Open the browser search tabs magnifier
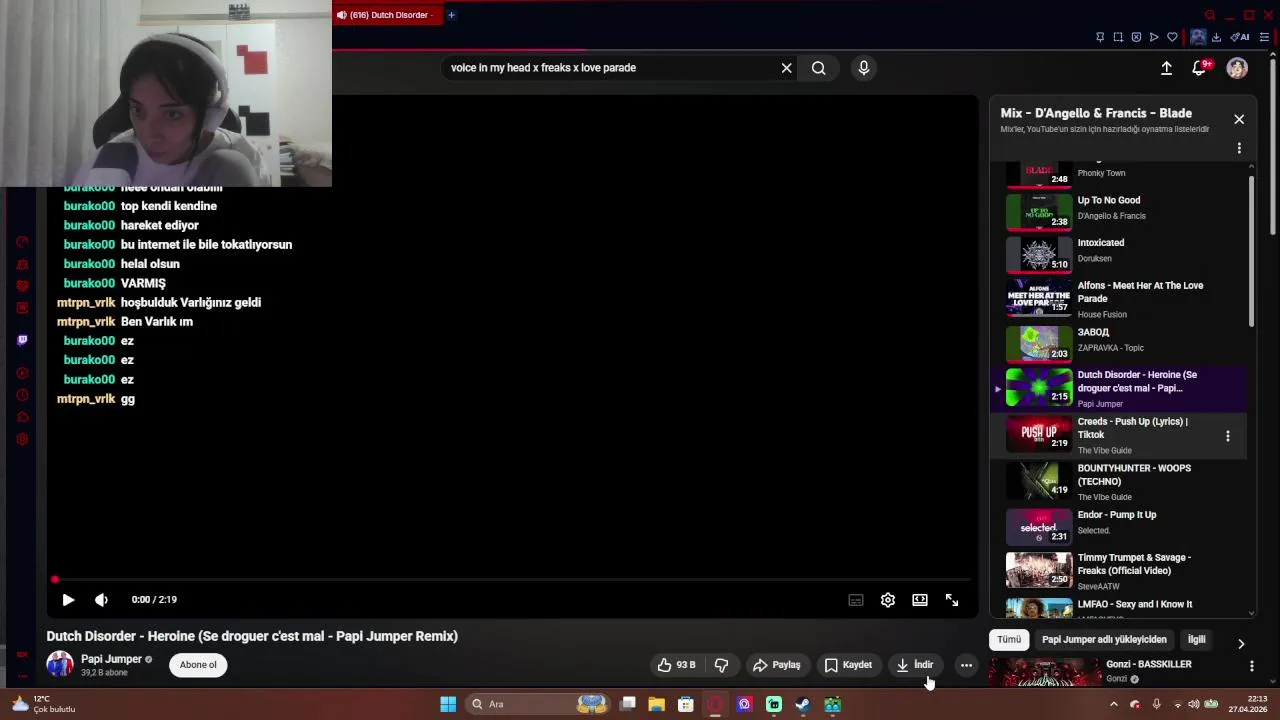The height and width of the screenshot is (720, 1280). (1210, 15)
